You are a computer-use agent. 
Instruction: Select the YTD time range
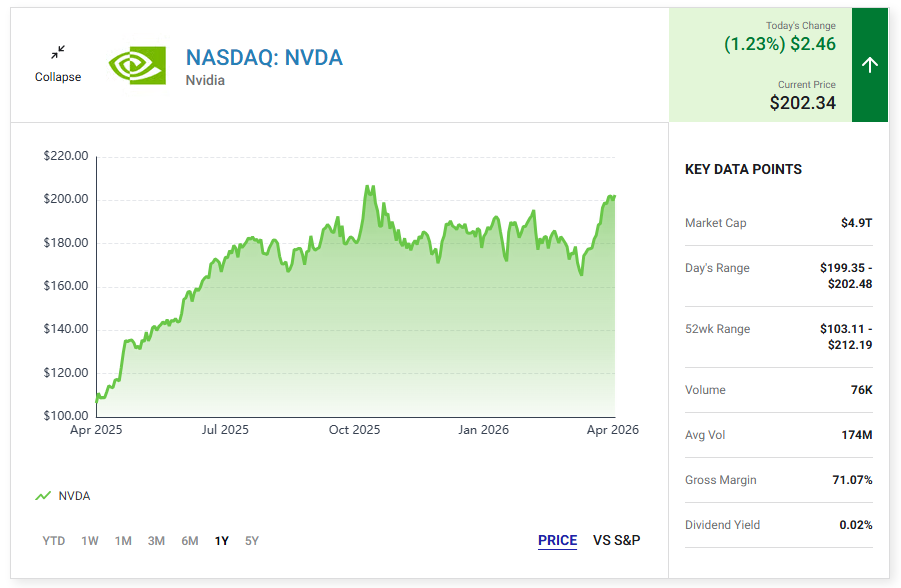[53, 541]
